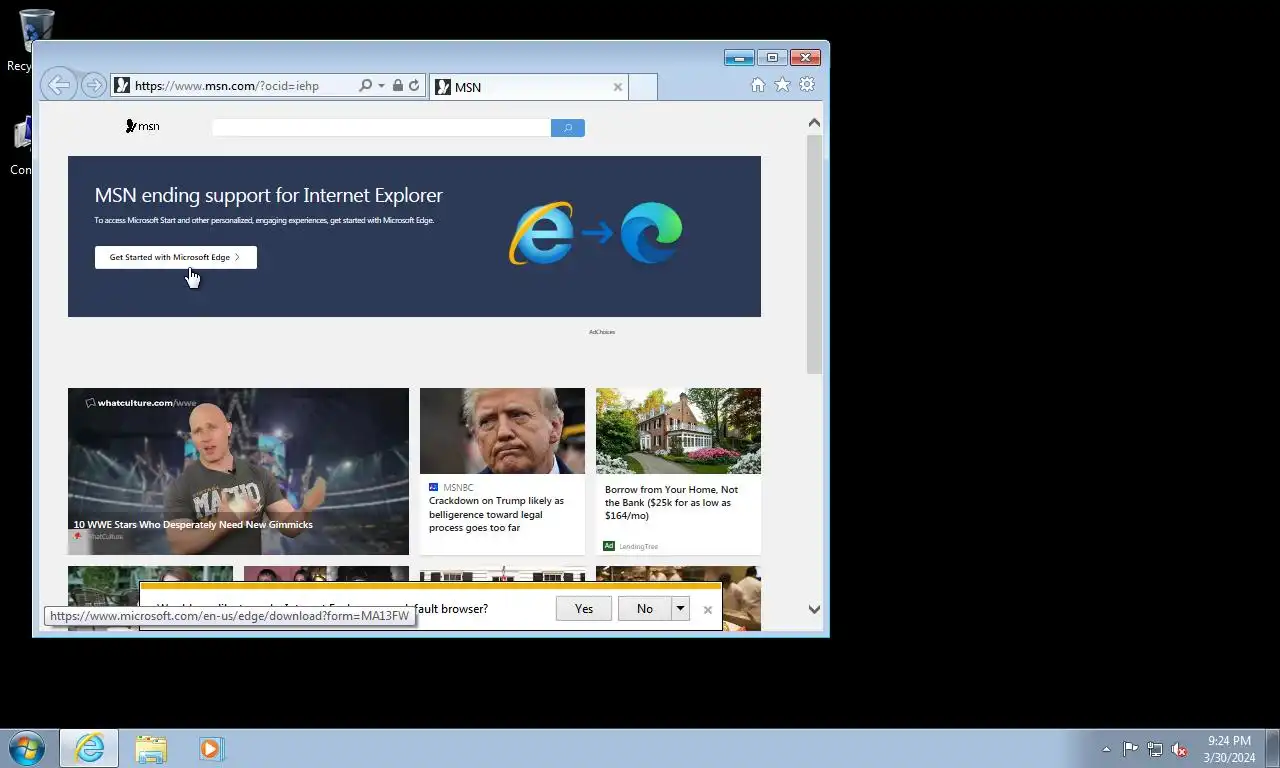Open the Windows Start button
Image resolution: width=1280 pixels, height=768 pixels.
click(x=27, y=748)
